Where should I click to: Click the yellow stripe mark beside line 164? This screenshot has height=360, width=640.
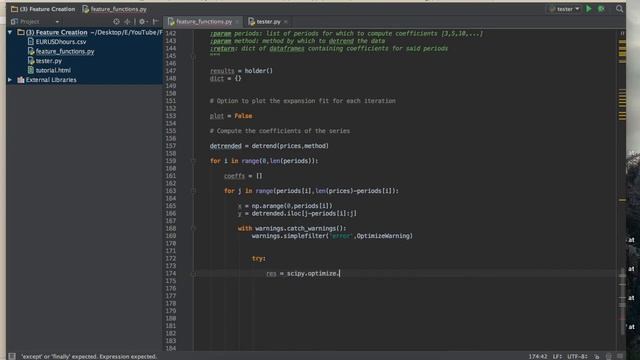tap(622, 200)
